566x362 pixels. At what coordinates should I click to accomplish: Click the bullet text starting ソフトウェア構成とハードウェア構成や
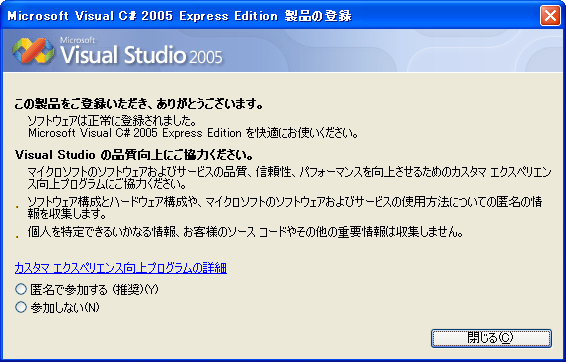pos(285,208)
